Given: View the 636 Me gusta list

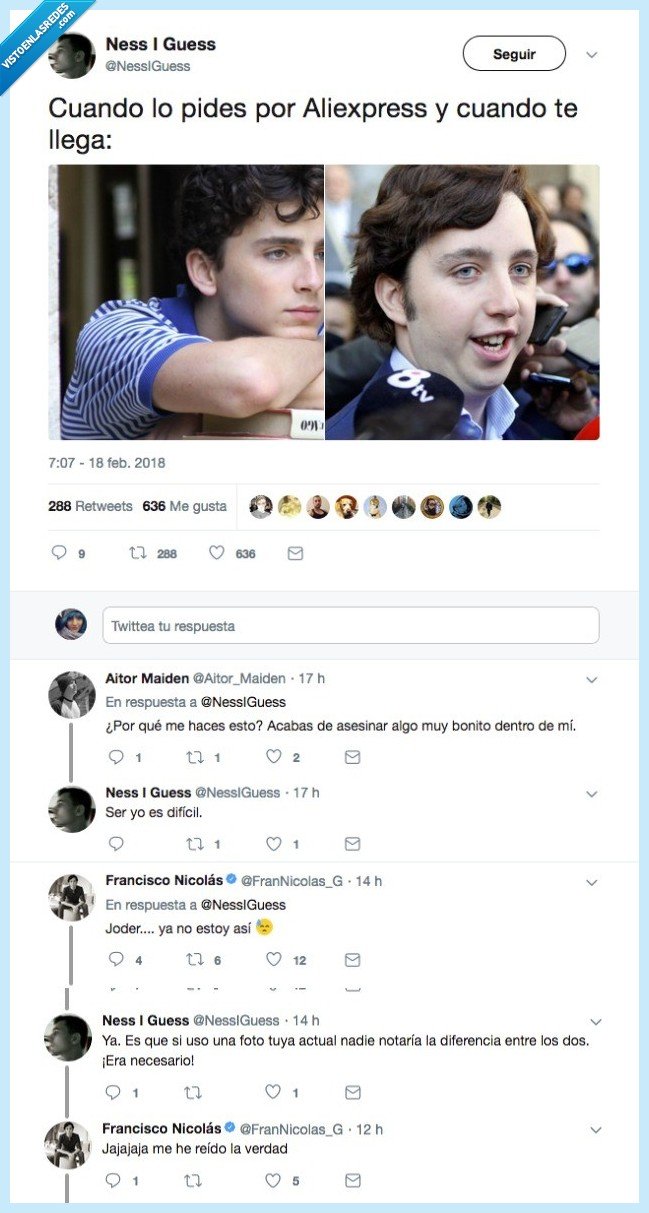Looking at the screenshot, I should (x=184, y=507).
